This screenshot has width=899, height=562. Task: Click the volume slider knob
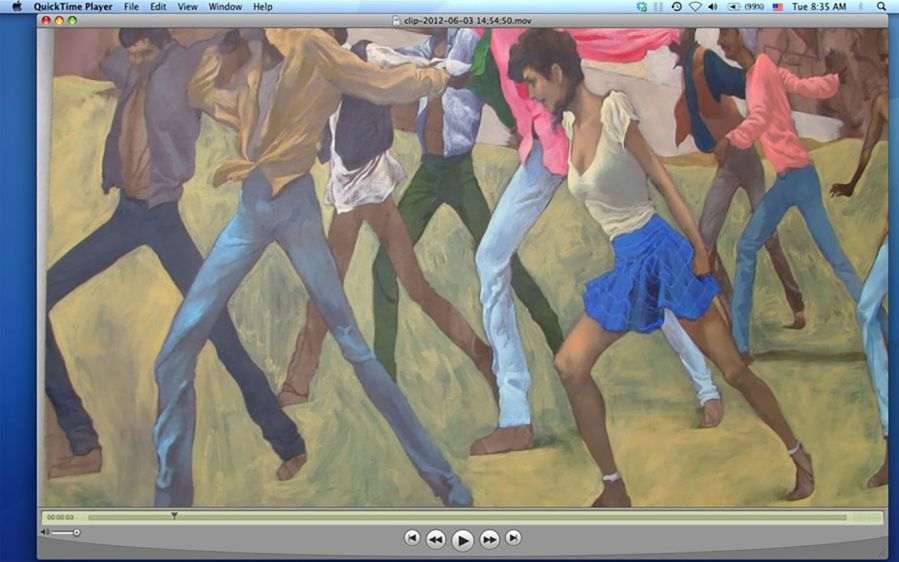coord(76,532)
